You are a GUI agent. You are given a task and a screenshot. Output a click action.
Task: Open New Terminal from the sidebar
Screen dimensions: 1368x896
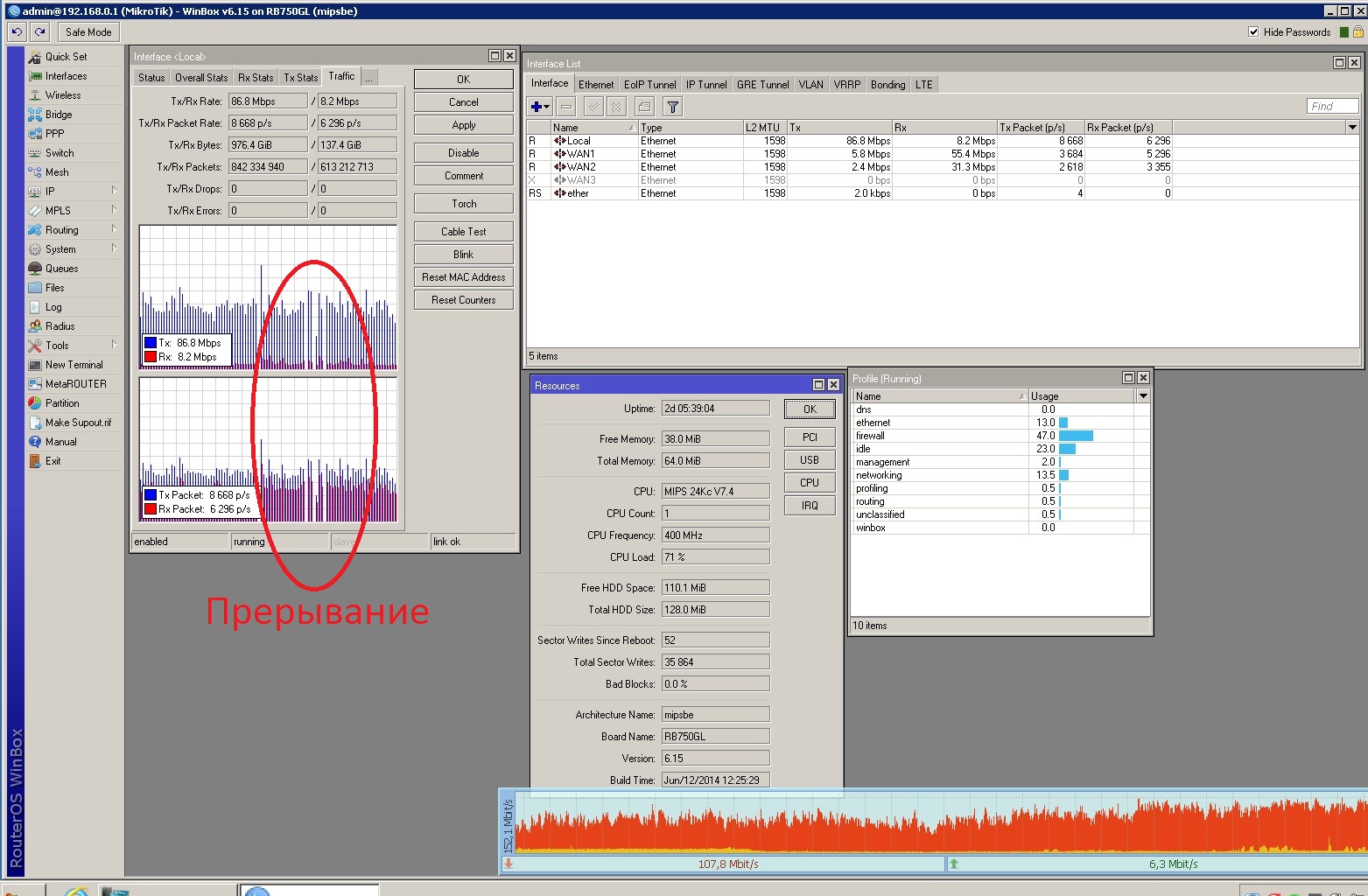coord(74,365)
